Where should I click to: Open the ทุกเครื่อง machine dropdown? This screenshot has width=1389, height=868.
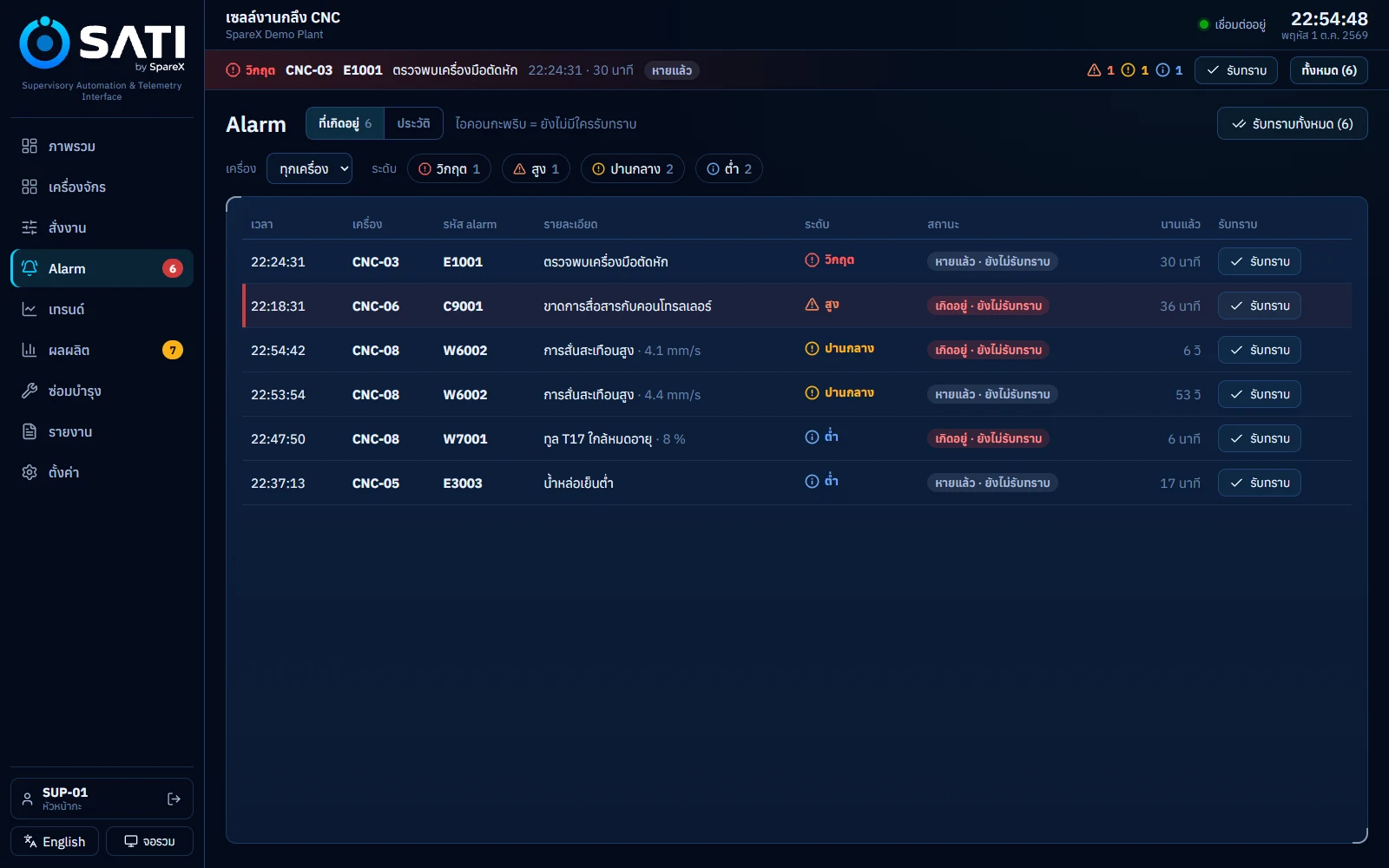point(309,168)
